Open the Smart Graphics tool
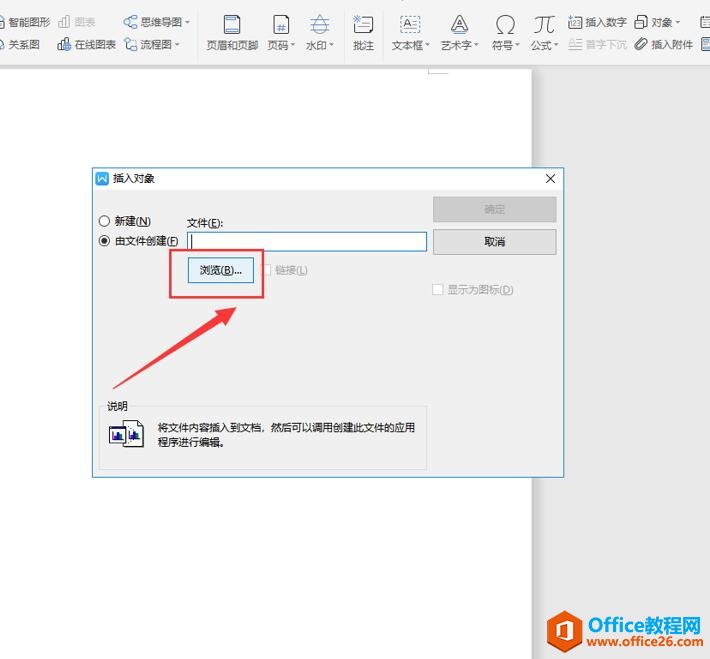This screenshot has height=659, width=710. 25,21
